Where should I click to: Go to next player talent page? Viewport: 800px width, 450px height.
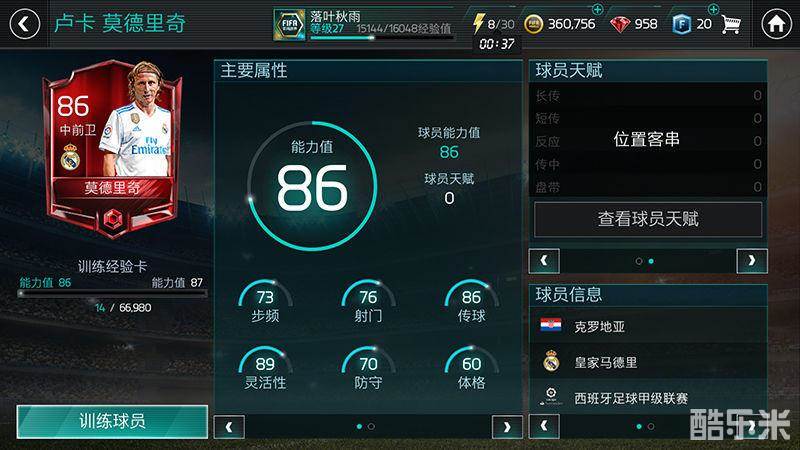click(x=752, y=261)
